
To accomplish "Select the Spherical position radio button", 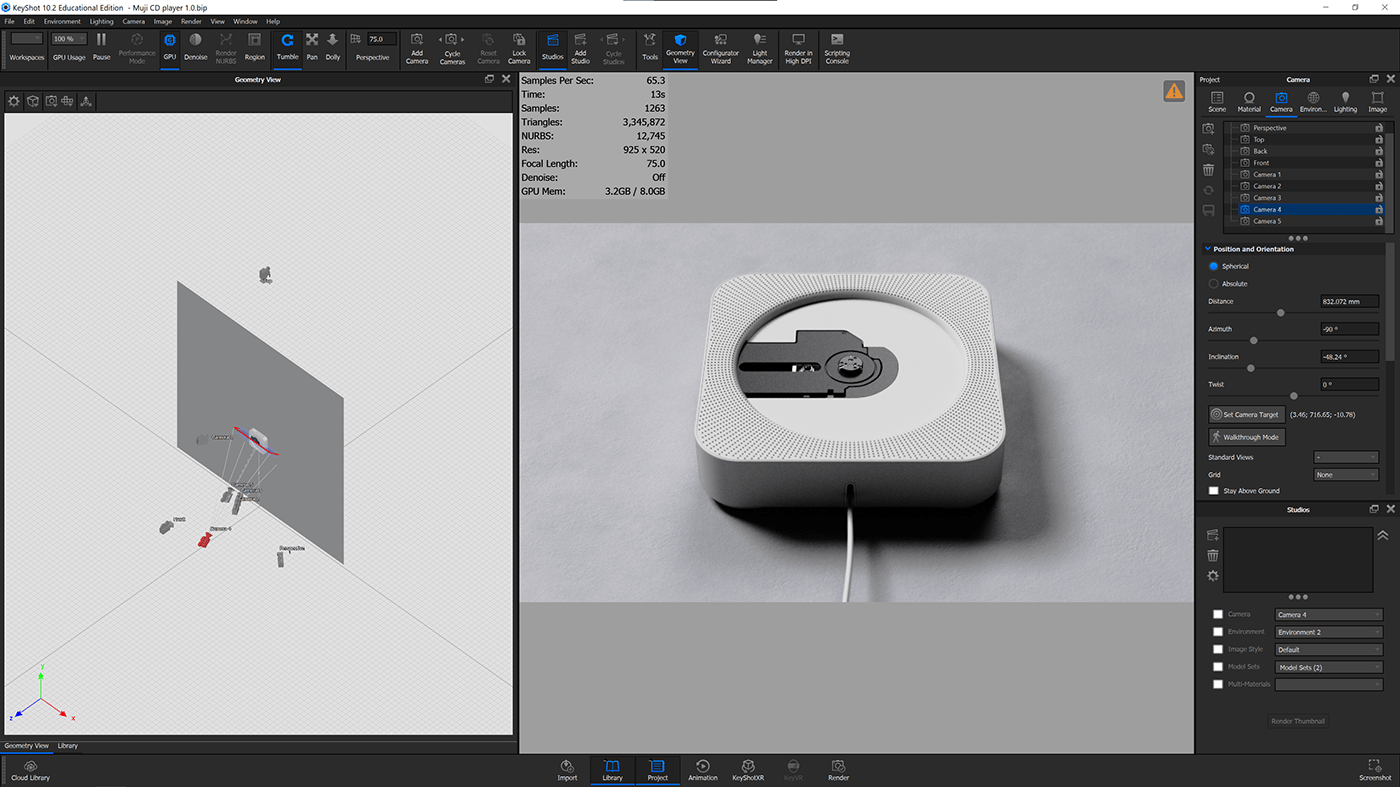I will pos(1214,266).
